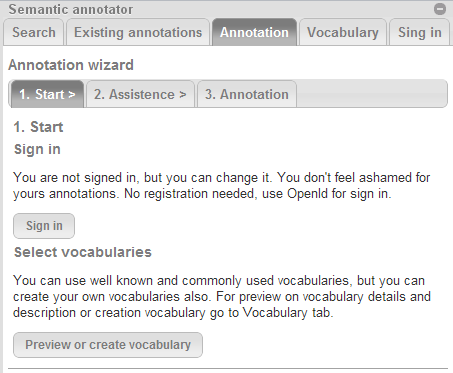This screenshot has width=453, height=373.
Task: Click the '1. Start' section heading
Action: pos(38,127)
